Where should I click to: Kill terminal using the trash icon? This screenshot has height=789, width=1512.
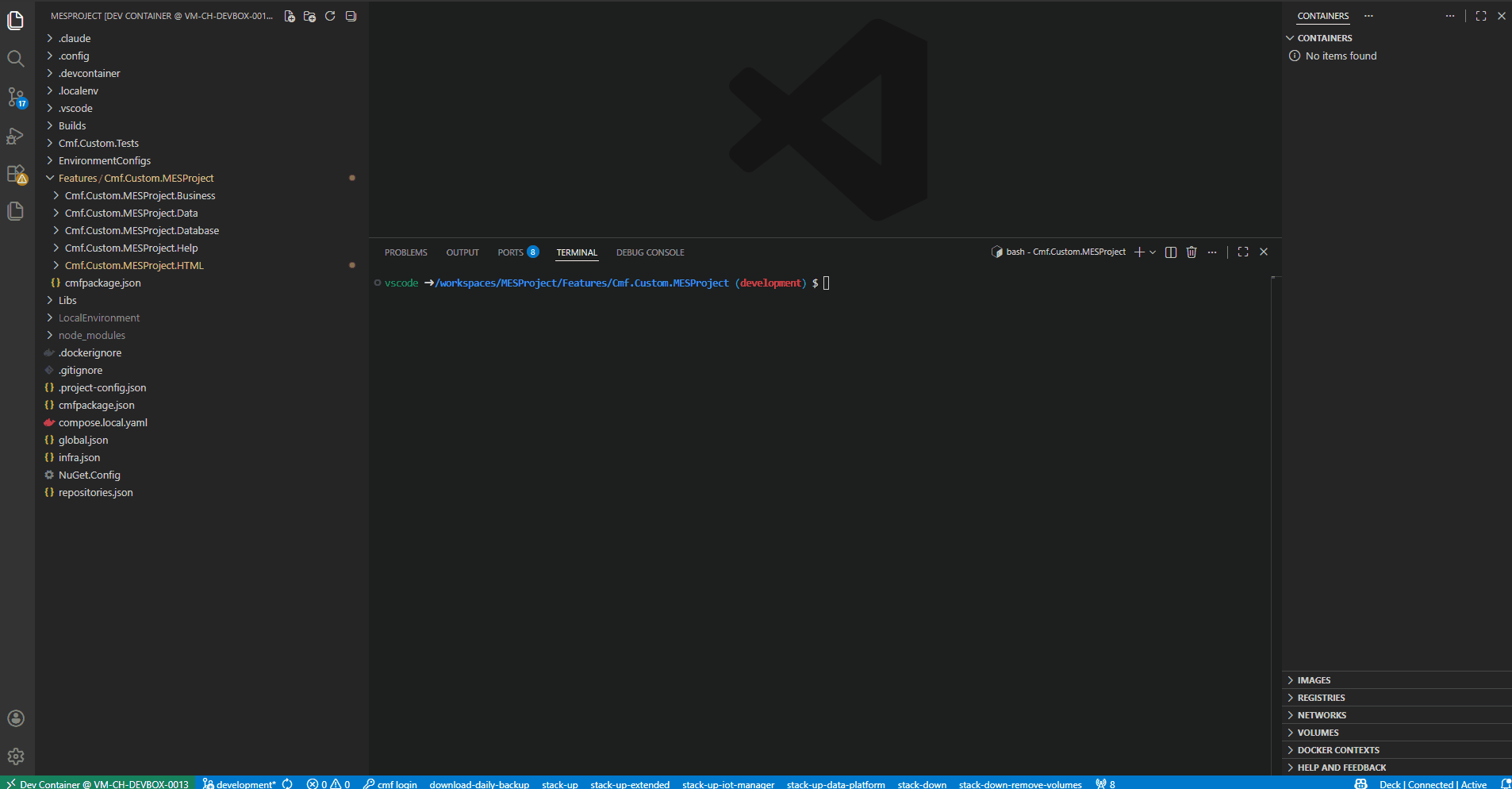(1191, 252)
